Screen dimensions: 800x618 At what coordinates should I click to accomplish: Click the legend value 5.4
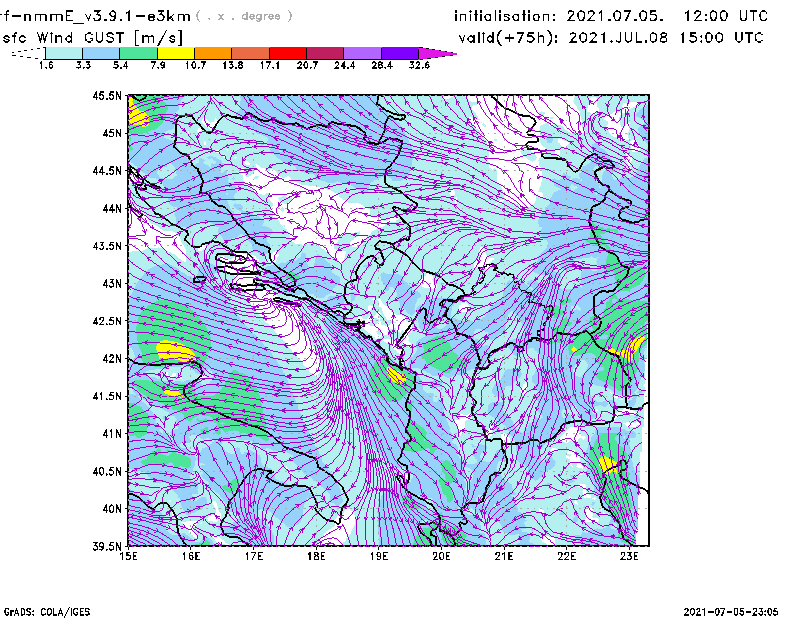[120, 65]
